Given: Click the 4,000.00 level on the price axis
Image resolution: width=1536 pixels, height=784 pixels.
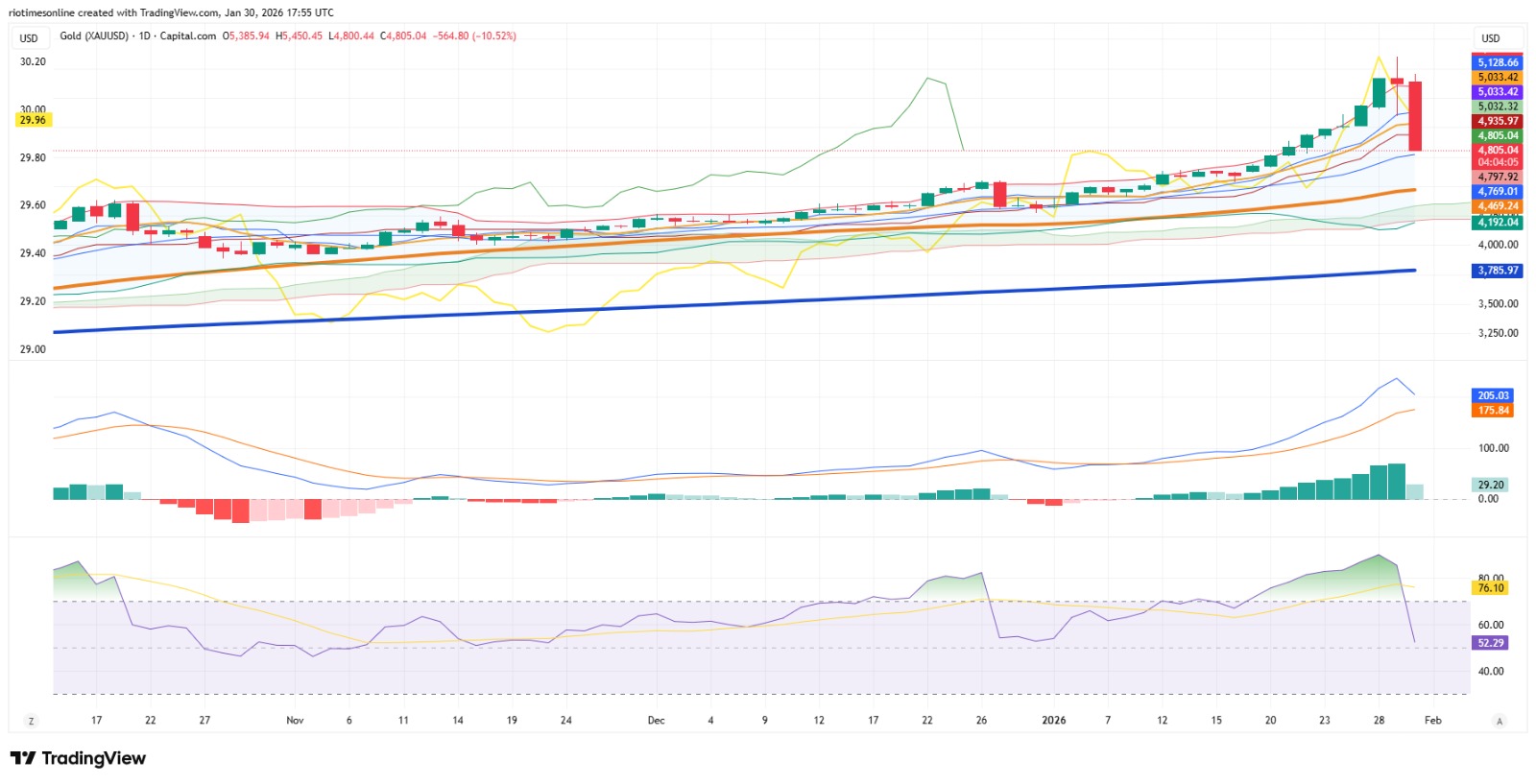Looking at the screenshot, I should (1498, 245).
